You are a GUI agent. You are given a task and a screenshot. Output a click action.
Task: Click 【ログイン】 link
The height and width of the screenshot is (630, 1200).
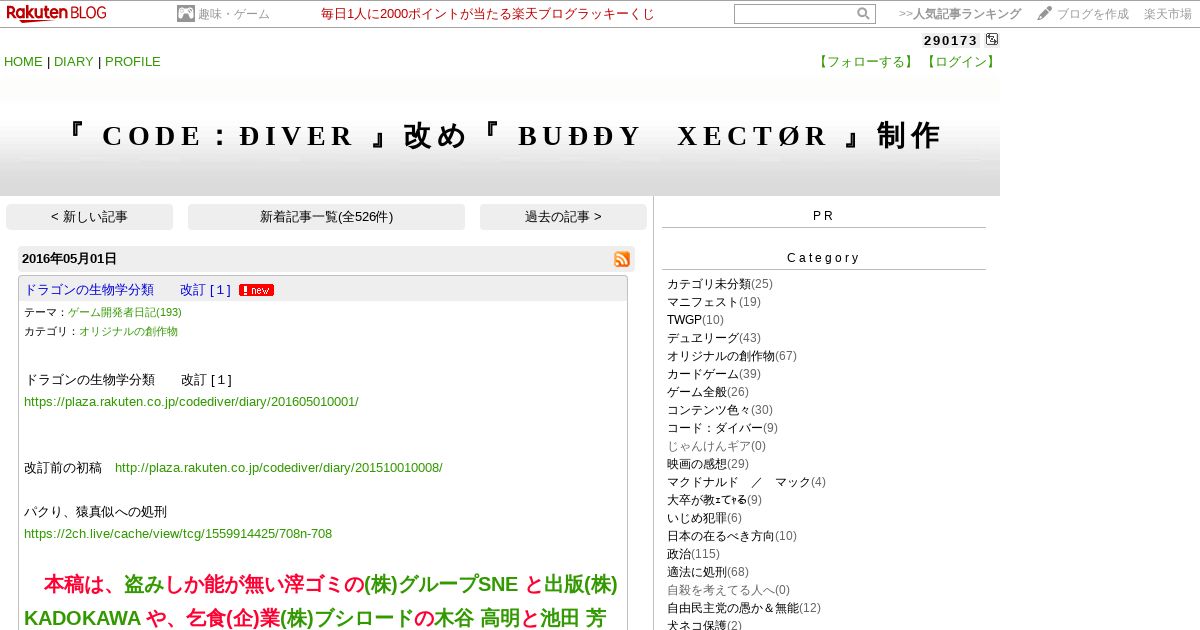click(x=960, y=62)
